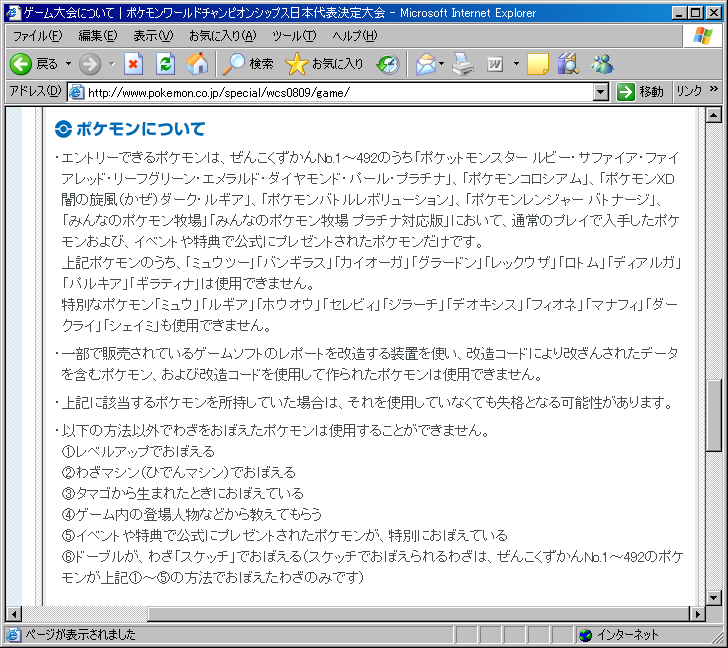This screenshot has width=728, height=648.
Task: Refresh the page with green arrows icon
Action: tap(165, 64)
